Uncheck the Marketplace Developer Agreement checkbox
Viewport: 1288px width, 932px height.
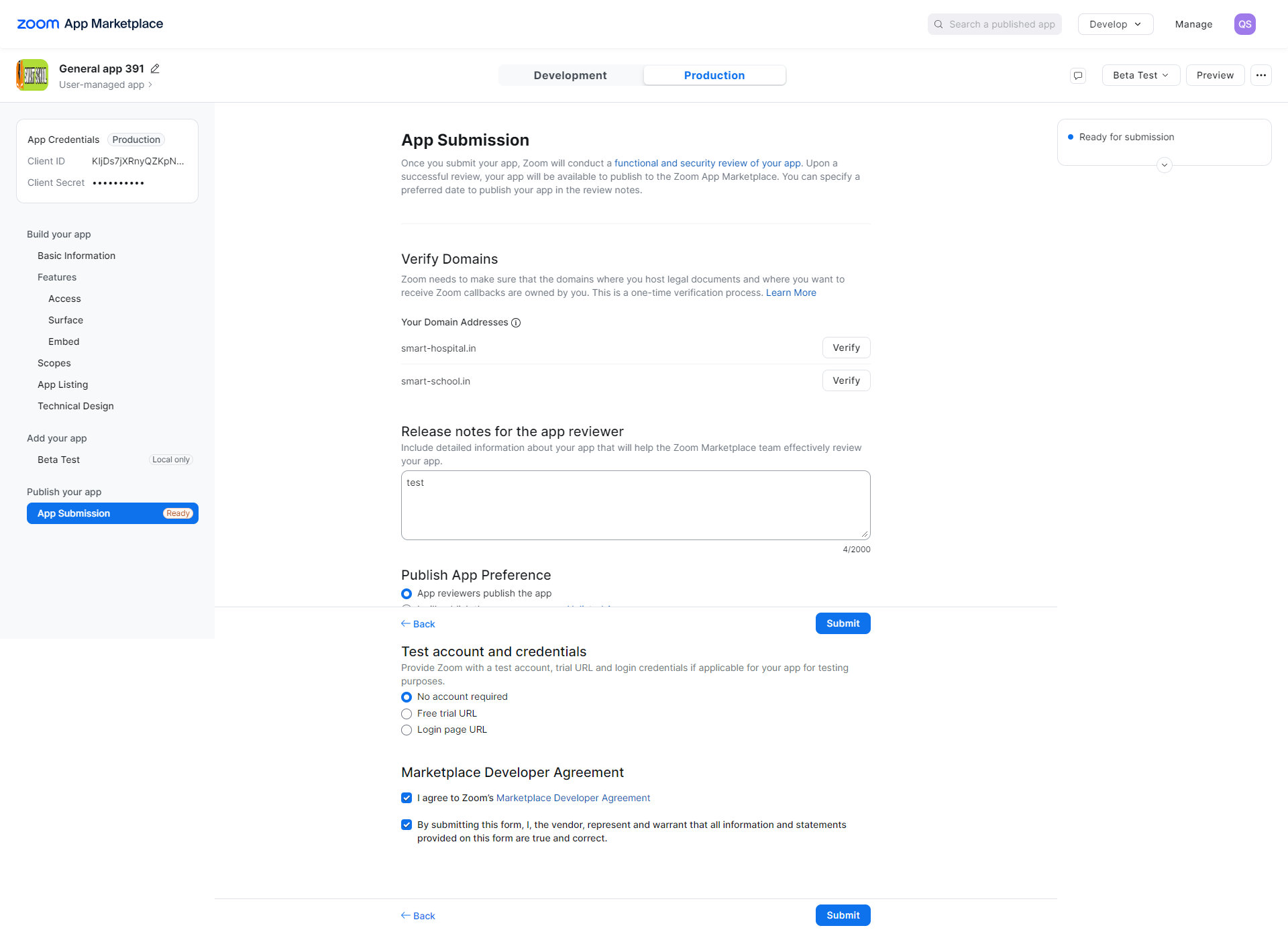[x=407, y=798]
